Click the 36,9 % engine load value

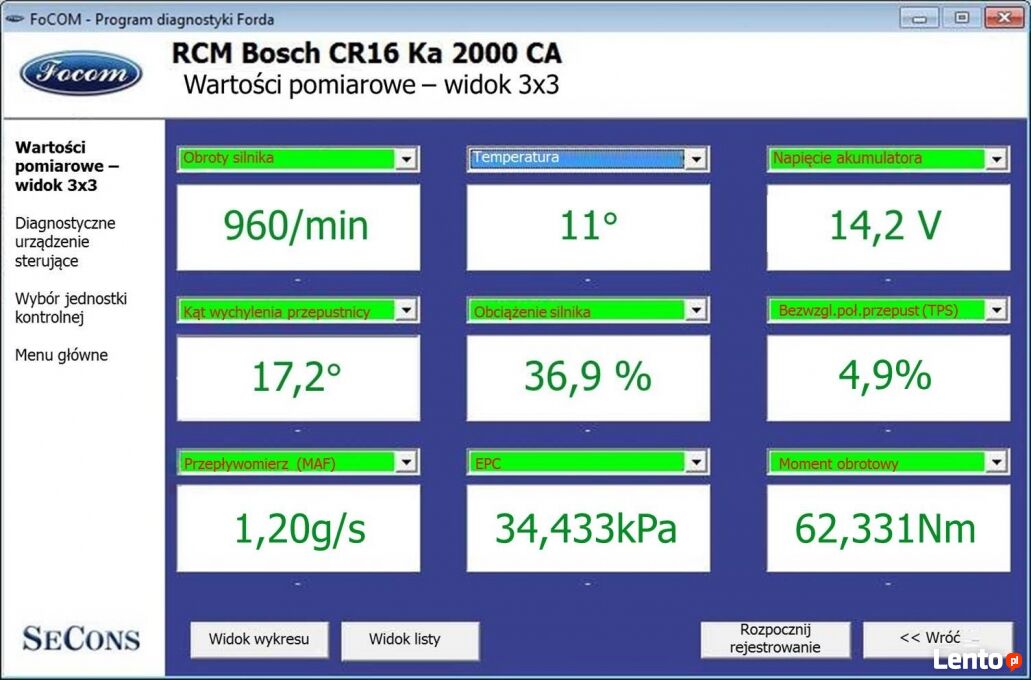[588, 378]
